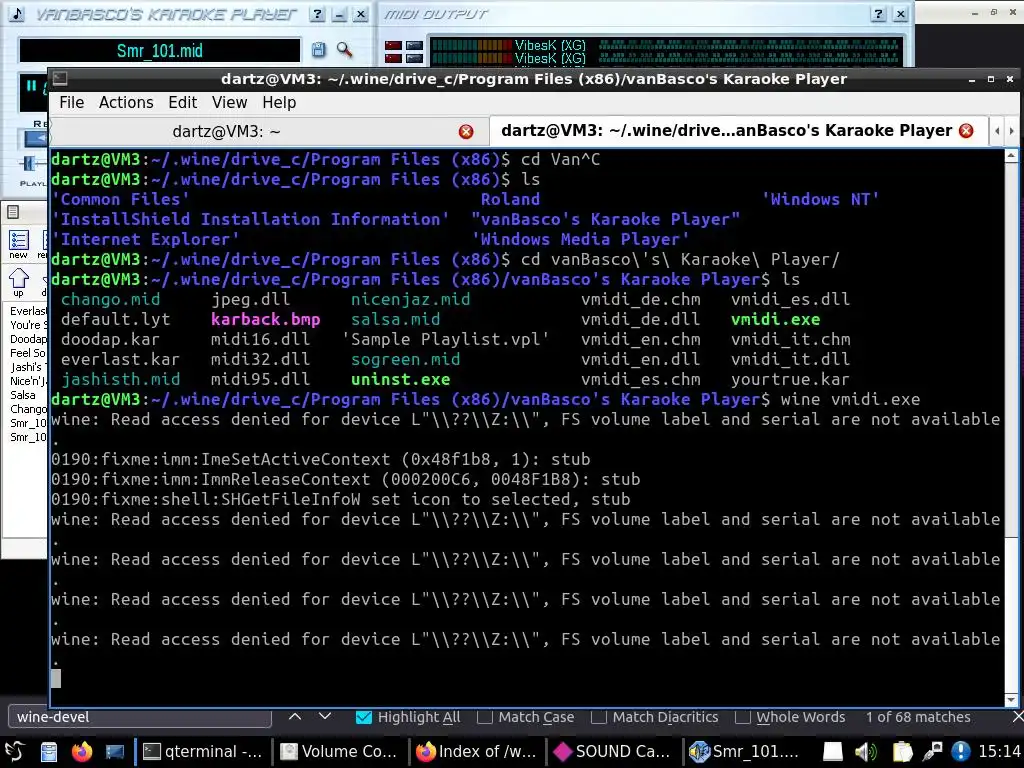
Task: Enable the Match Case checkbox
Action: [485, 718]
